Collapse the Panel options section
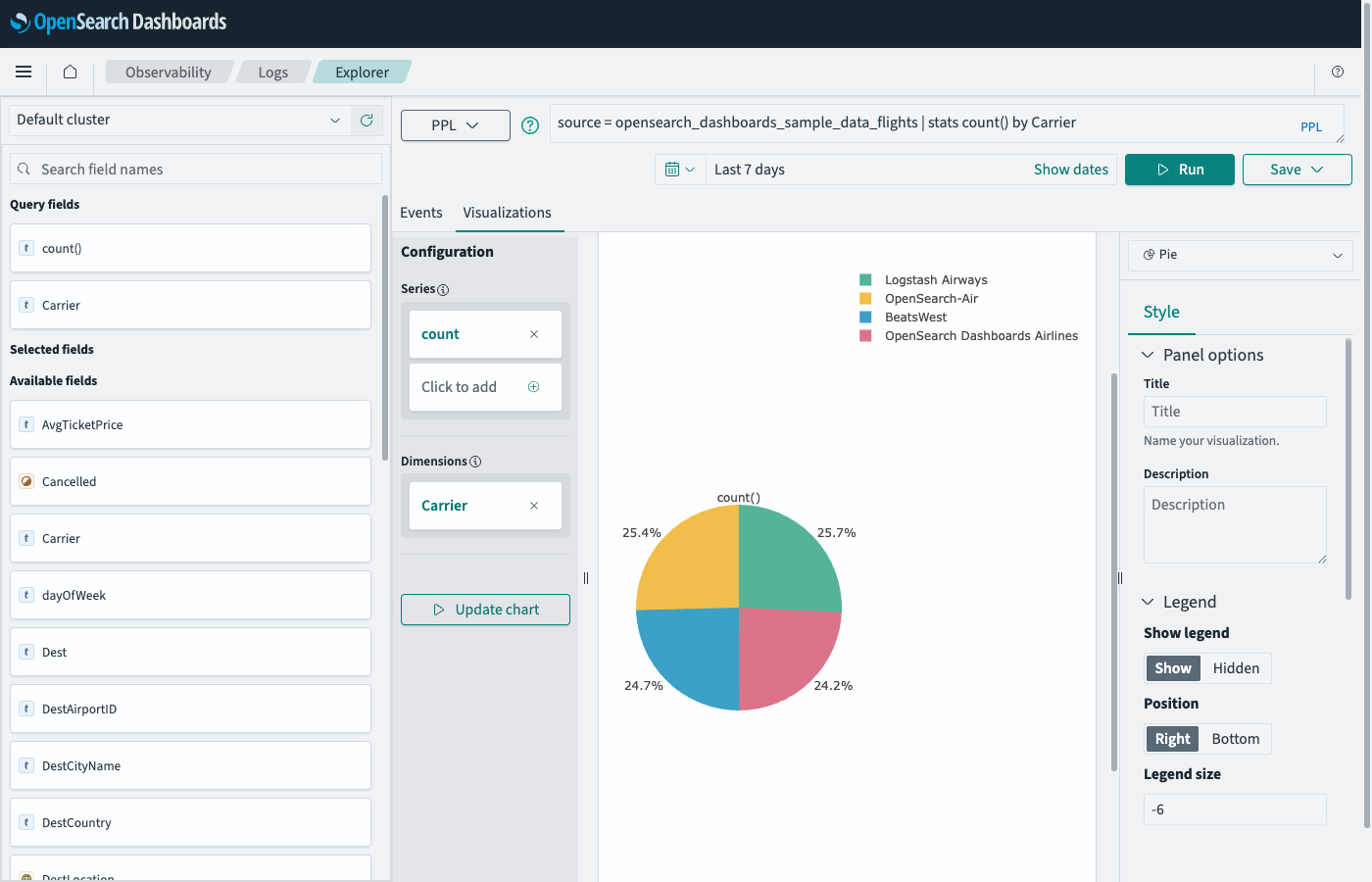Image resolution: width=1372 pixels, height=882 pixels. [x=1203, y=355]
